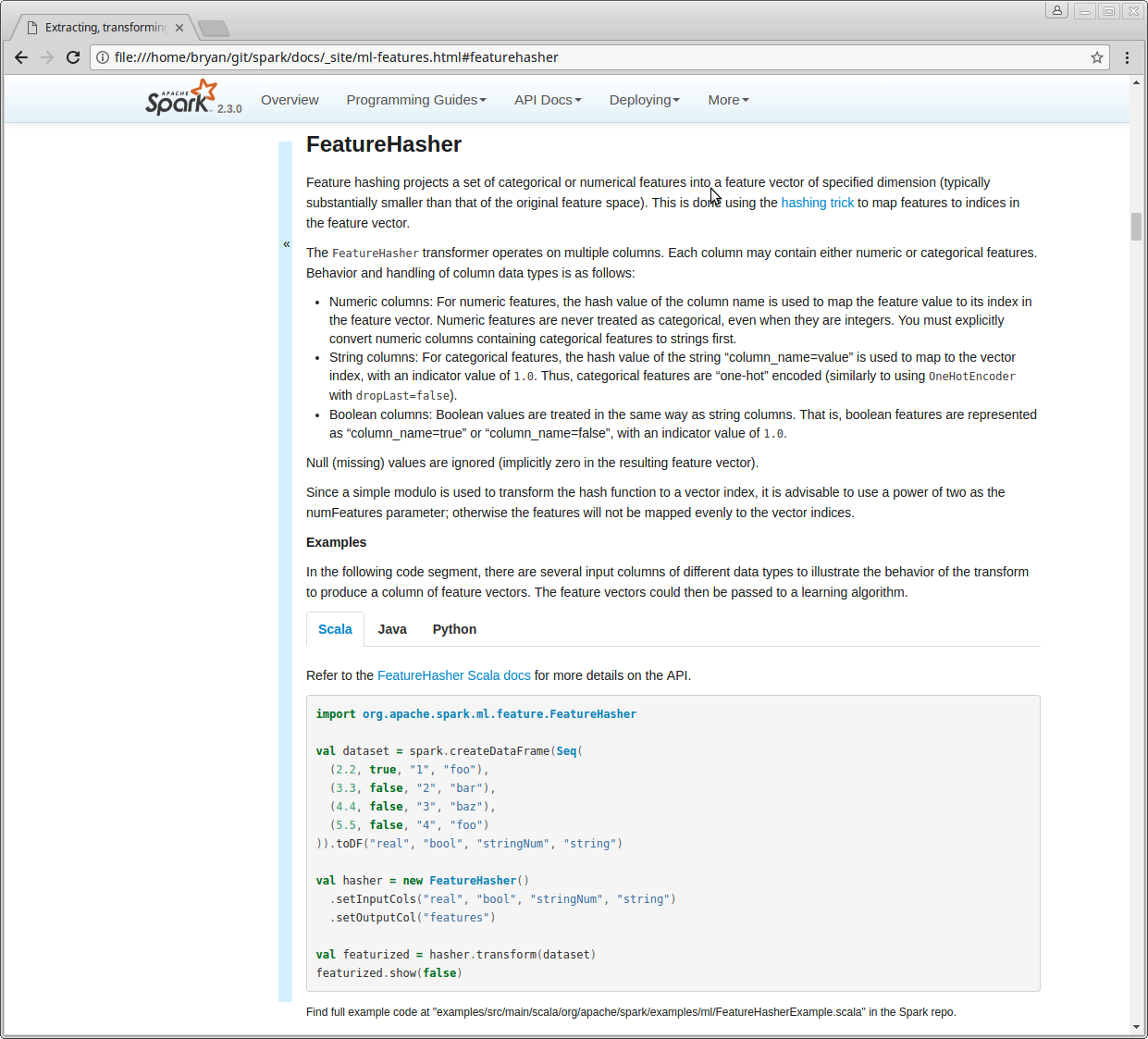Switch to the Python code tab

coord(454,629)
